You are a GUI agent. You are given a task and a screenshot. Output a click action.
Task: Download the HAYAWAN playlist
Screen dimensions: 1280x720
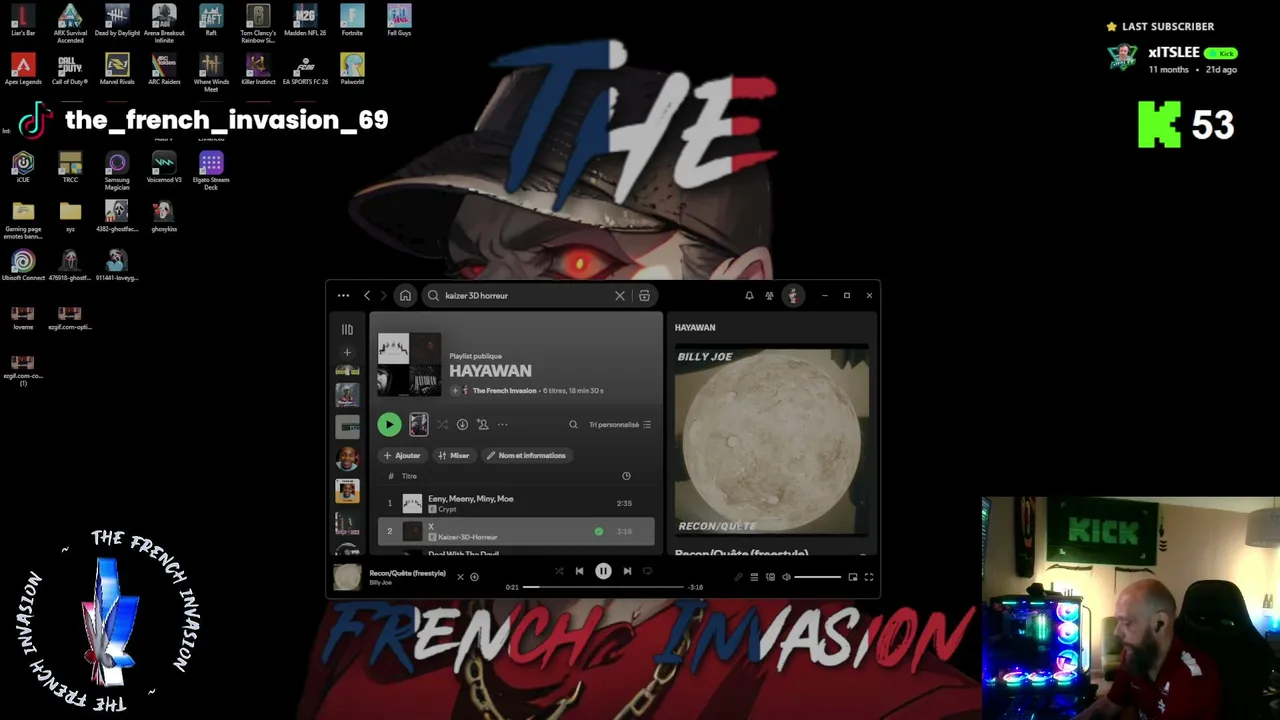(x=462, y=424)
